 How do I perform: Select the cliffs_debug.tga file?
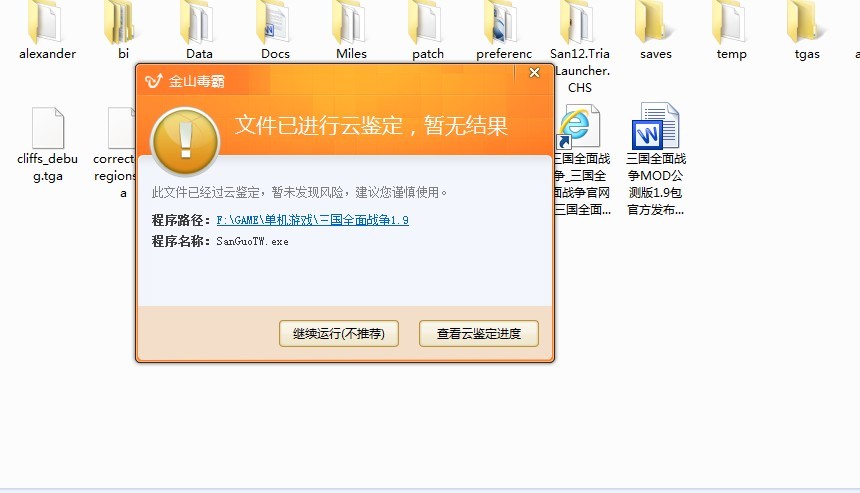click(x=47, y=145)
